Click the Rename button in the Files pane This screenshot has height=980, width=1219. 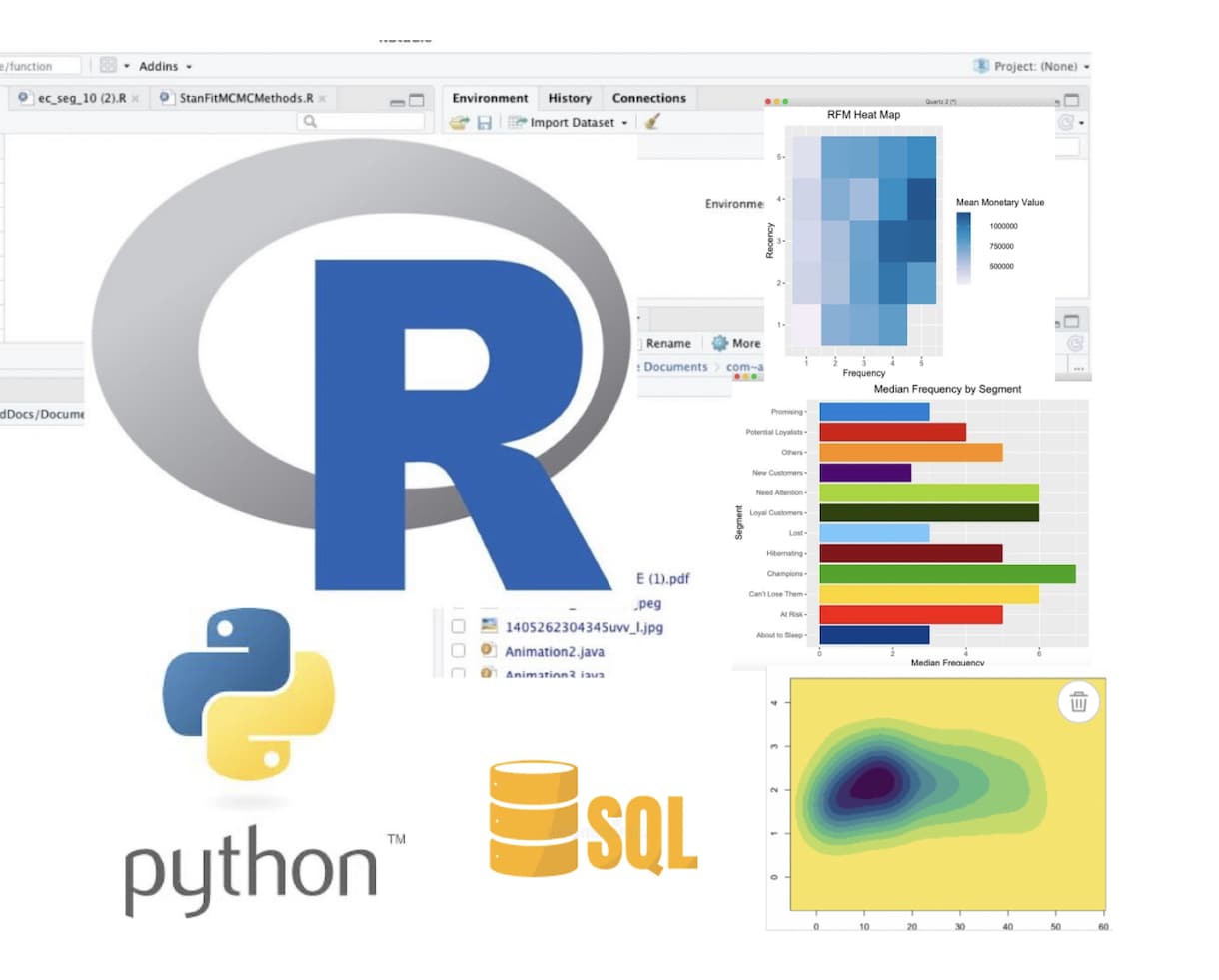[x=667, y=343]
